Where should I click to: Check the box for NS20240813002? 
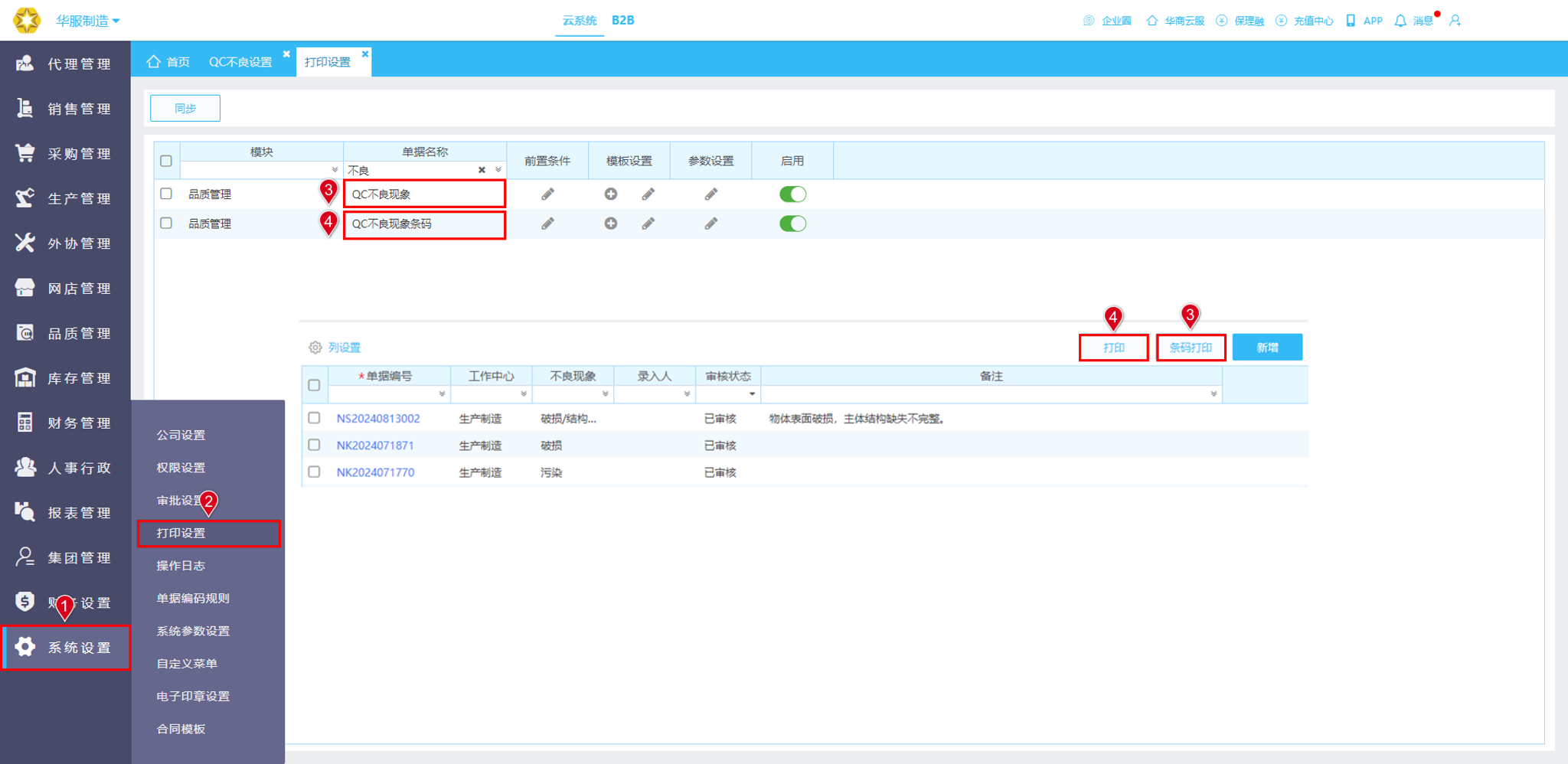click(x=314, y=418)
